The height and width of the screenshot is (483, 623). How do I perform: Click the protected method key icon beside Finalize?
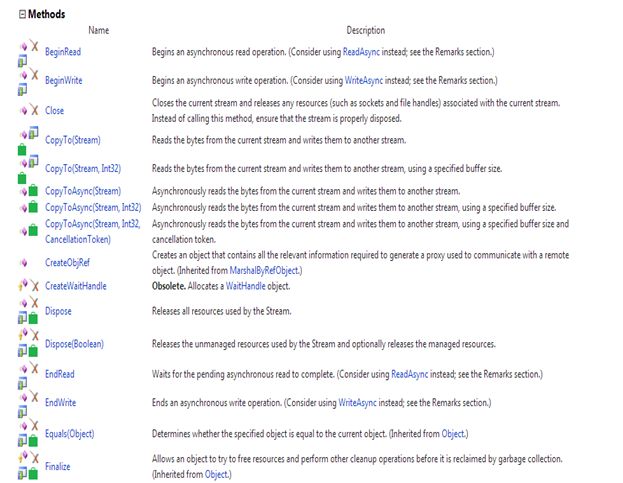[x=23, y=457]
